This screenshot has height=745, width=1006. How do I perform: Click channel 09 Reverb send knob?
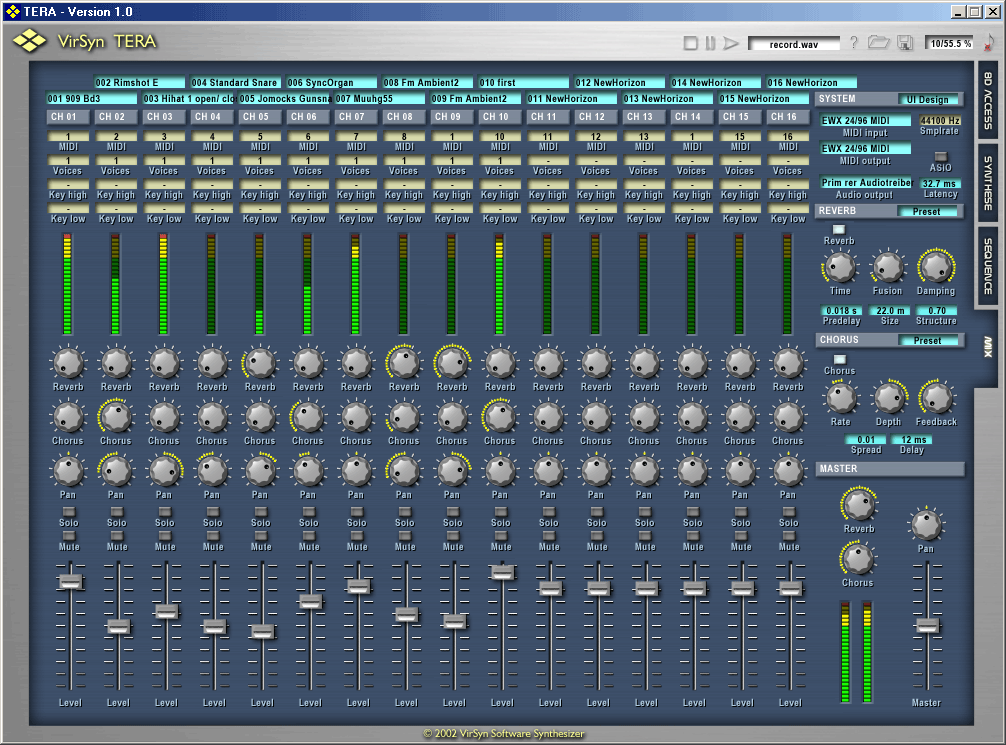[452, 363]
